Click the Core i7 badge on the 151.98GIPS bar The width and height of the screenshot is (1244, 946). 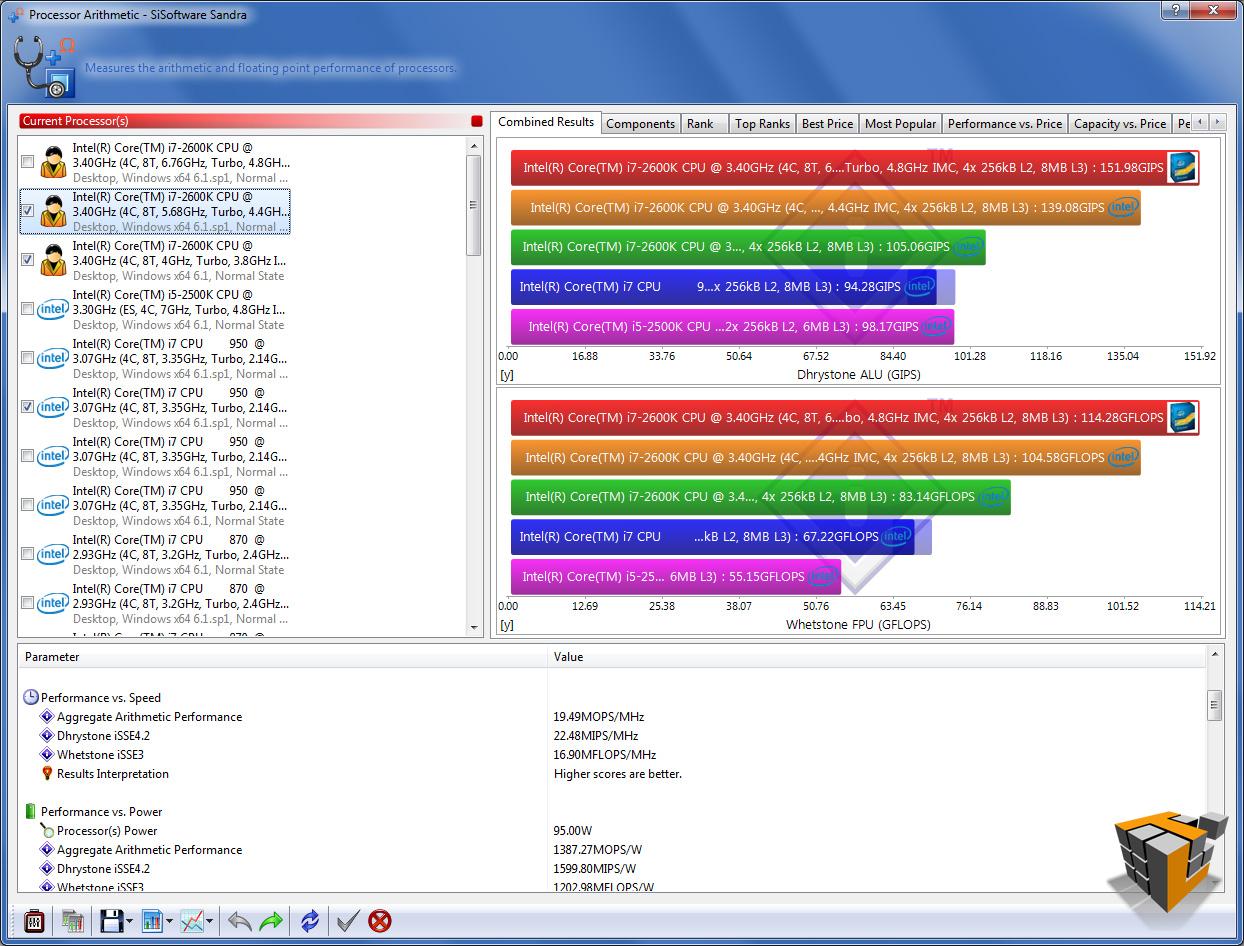(x=1182, y=168)
